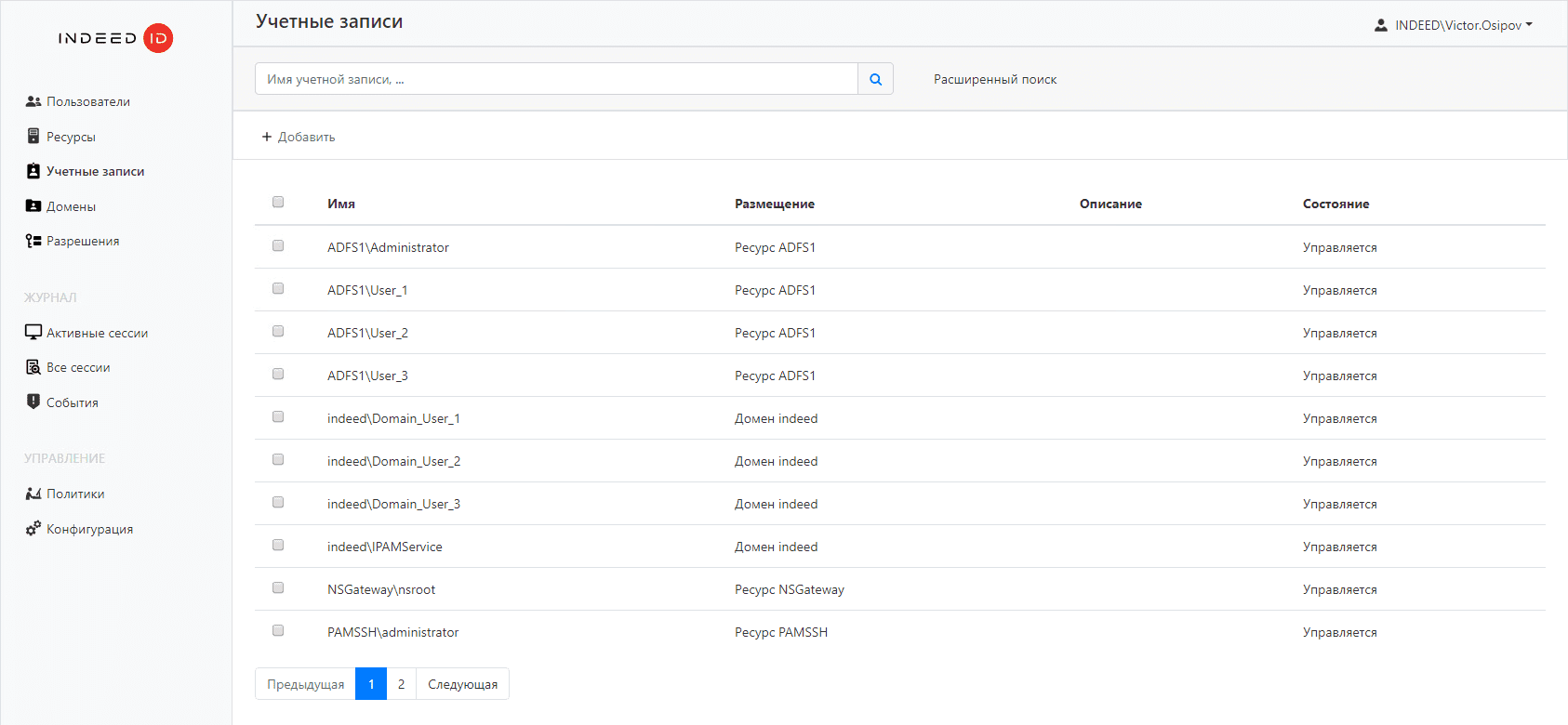Open Resources via its server icon
Viewport: 1568px width, 725px height.
(x=33, y=137)
